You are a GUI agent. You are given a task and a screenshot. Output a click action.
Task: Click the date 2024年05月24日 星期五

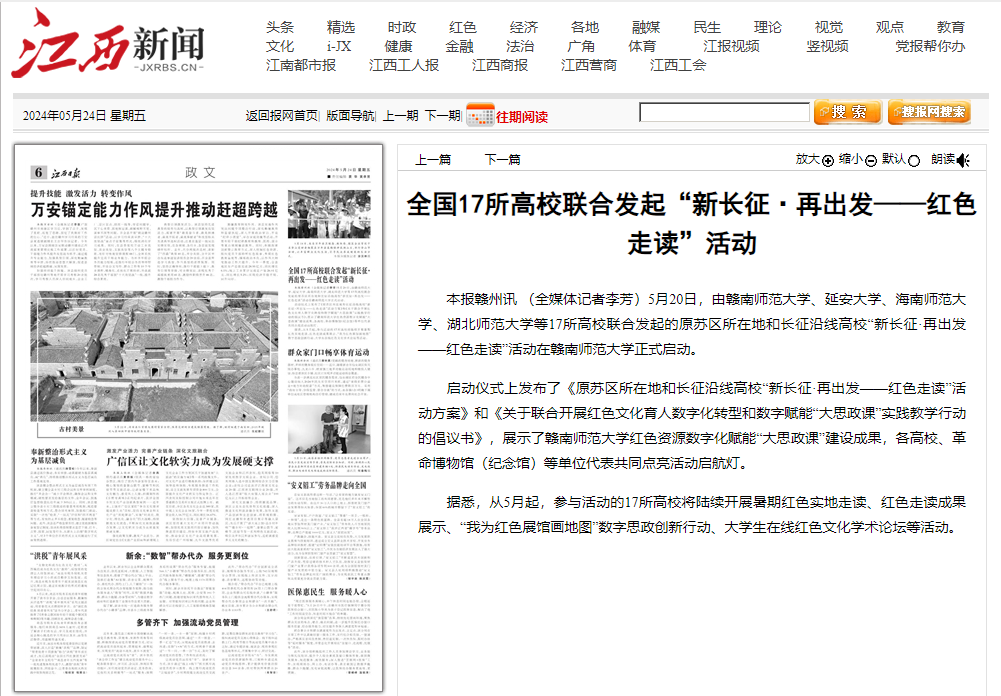[84, 116]
